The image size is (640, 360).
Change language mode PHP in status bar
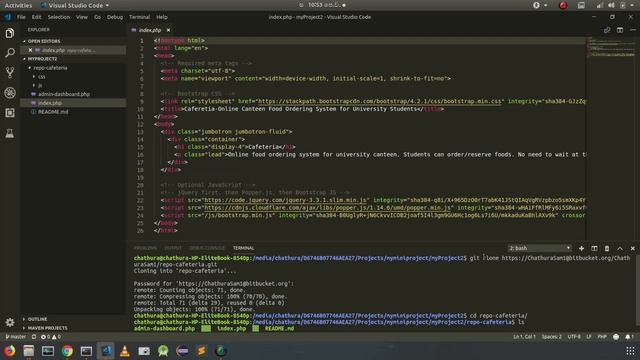(602, 337)
